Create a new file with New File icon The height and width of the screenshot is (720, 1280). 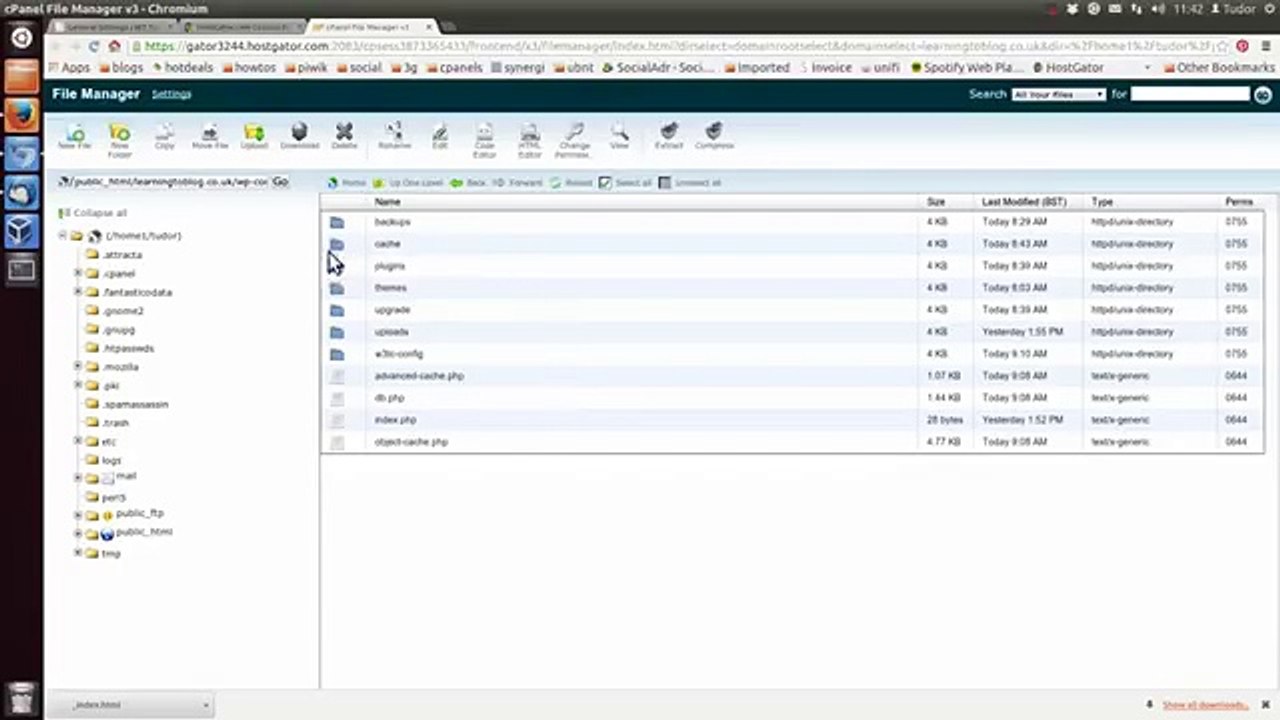[75, 136]
